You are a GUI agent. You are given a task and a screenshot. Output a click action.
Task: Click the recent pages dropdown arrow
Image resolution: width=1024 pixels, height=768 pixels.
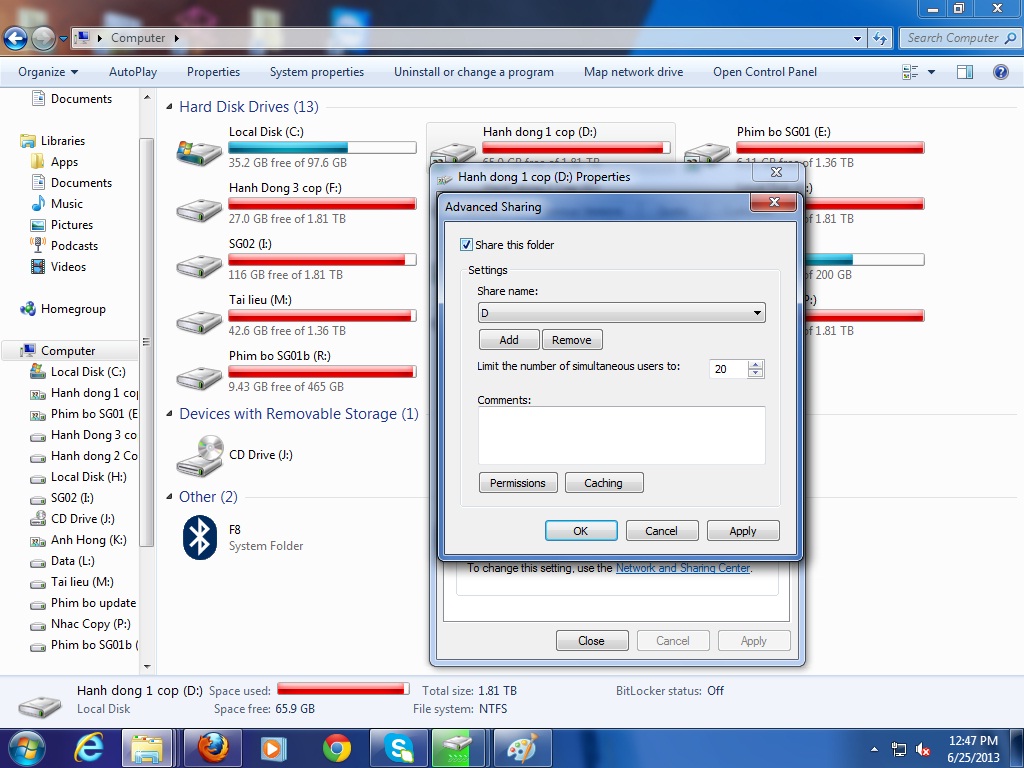click(63, 39)
